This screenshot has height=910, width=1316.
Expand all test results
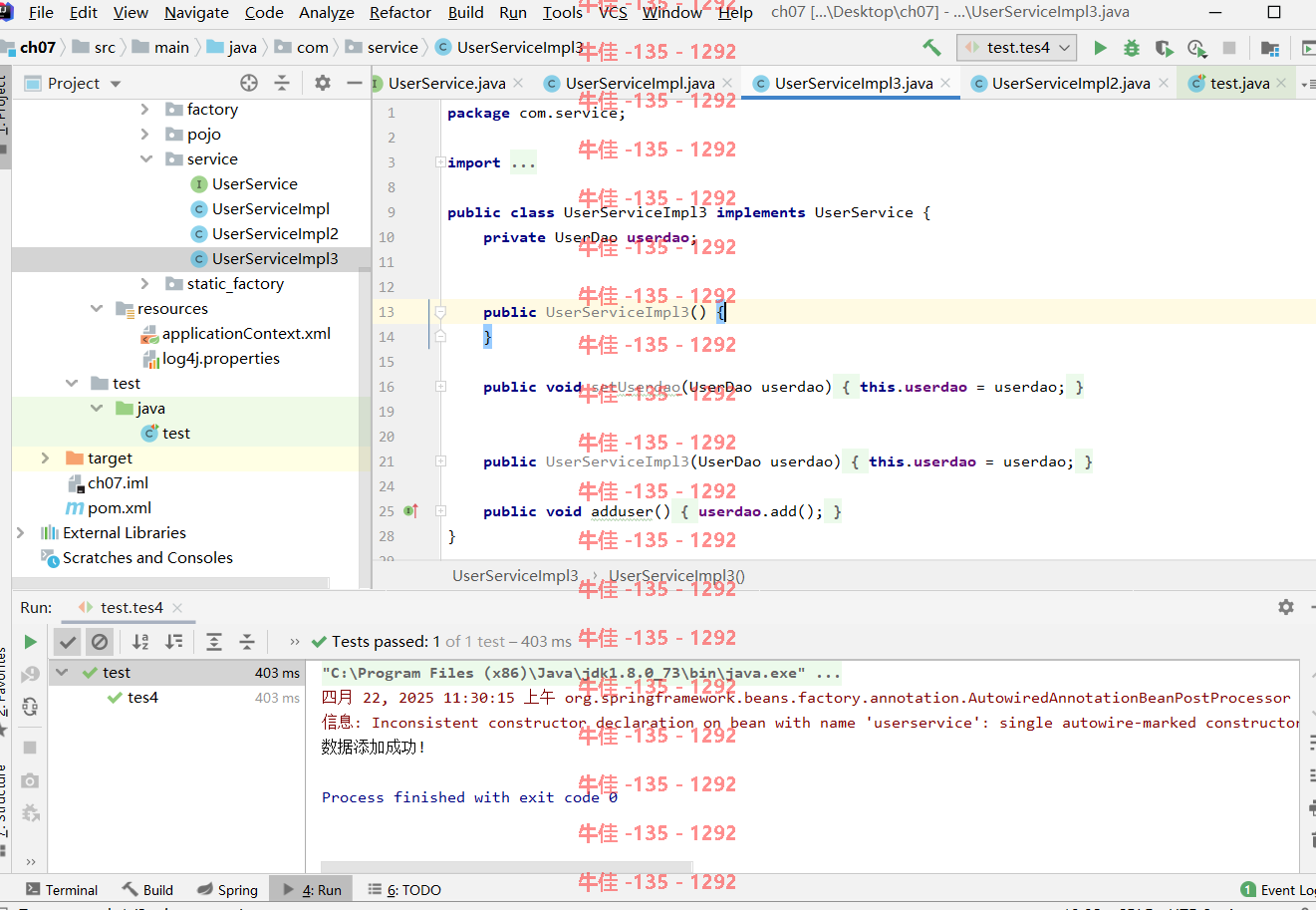[x=214, y=642]
